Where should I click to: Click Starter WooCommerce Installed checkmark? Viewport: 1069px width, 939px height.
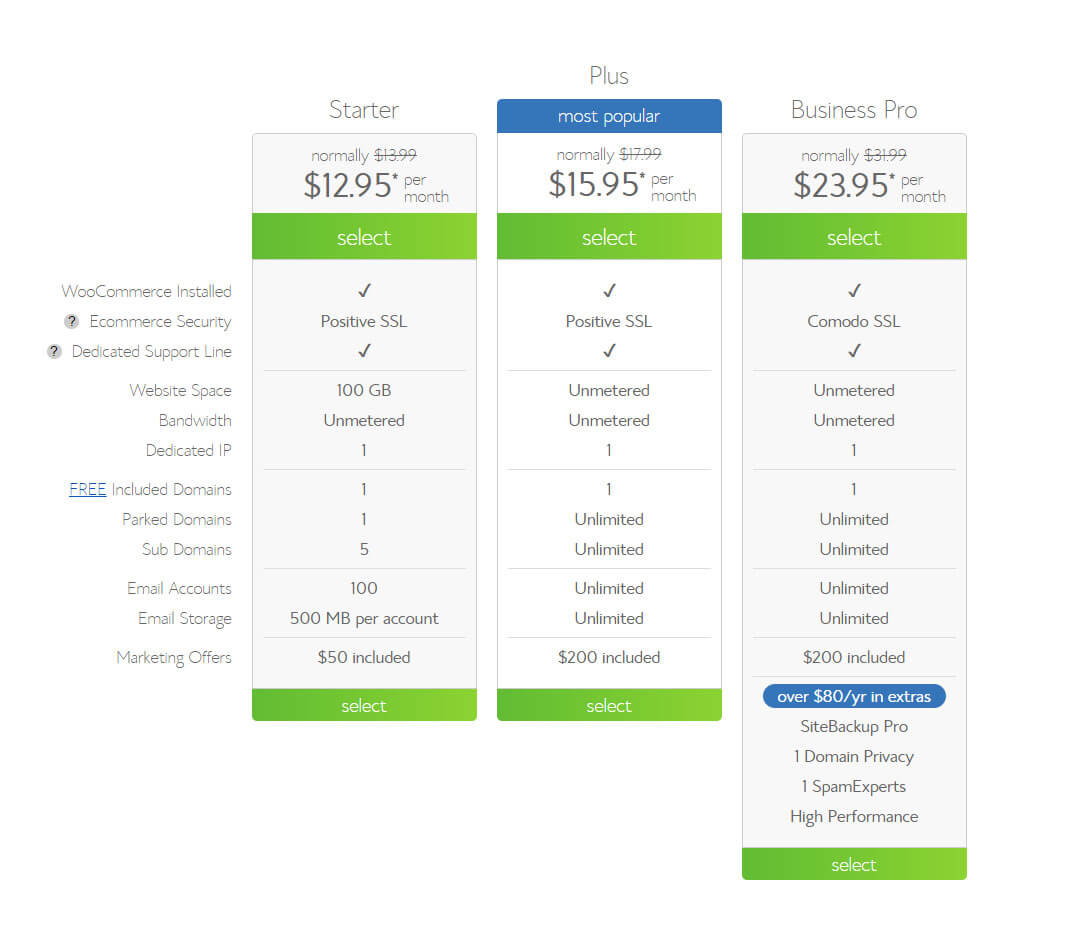364,290
